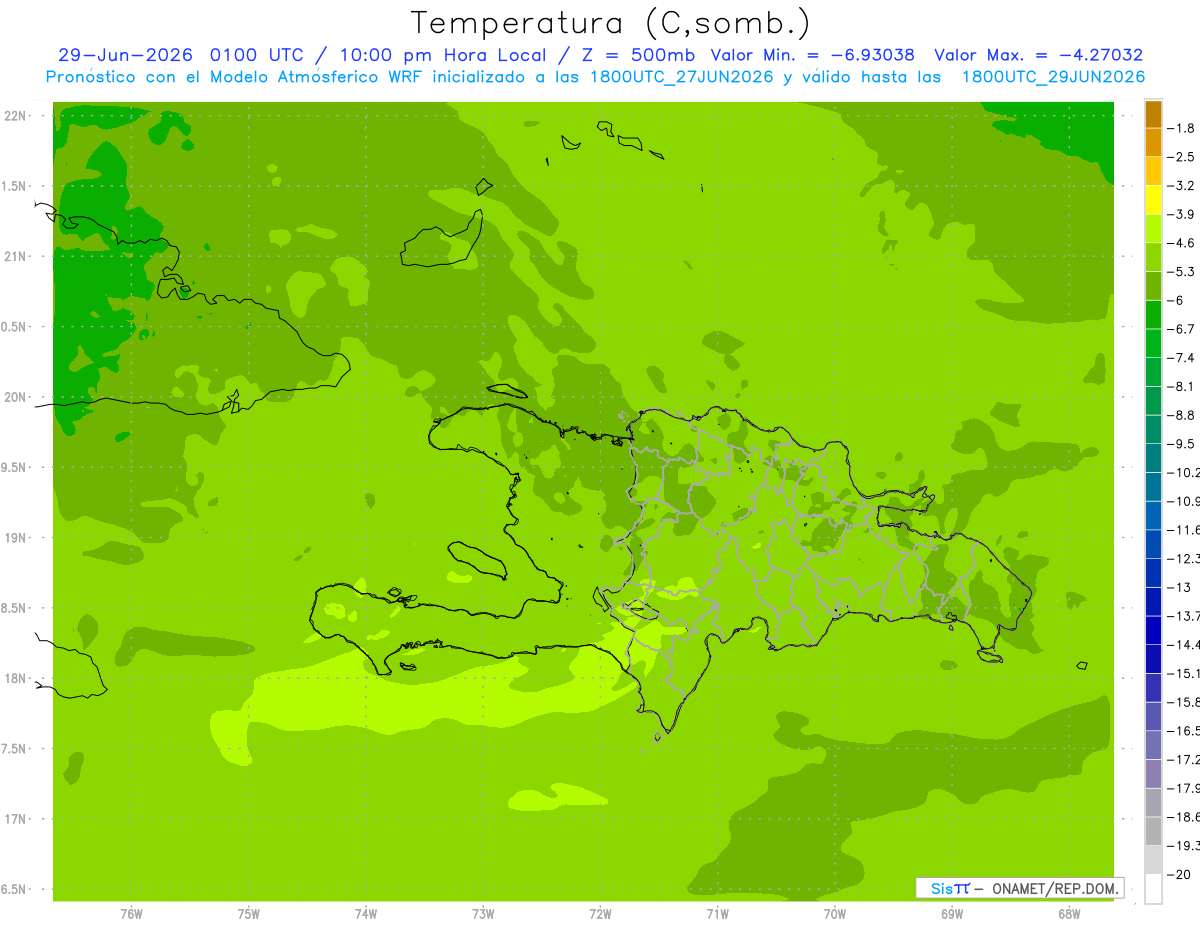
Task: Click the -8.8 colorbar value
Action: point(1182,415)
